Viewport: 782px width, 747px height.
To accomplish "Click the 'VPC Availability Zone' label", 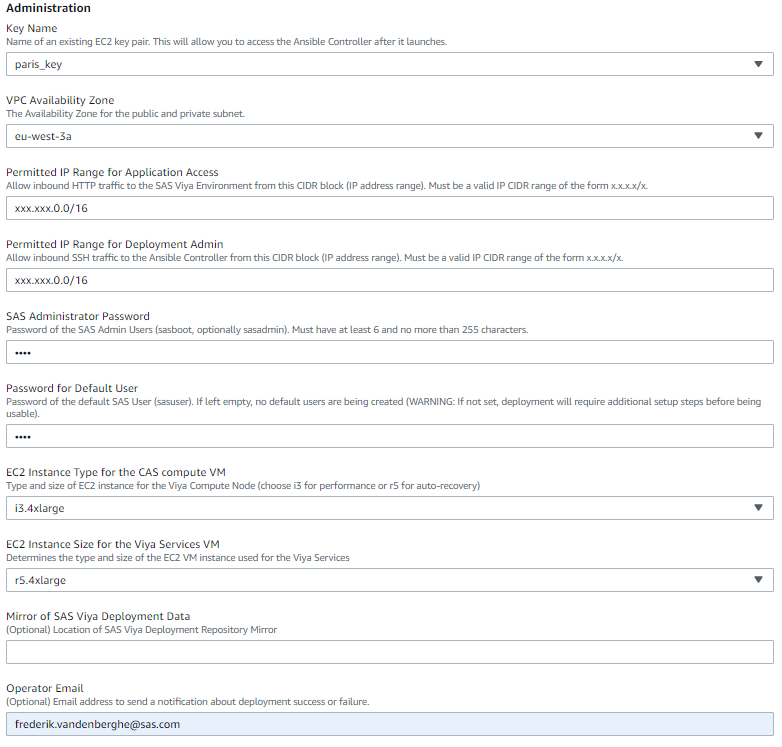I will [60, 100].
